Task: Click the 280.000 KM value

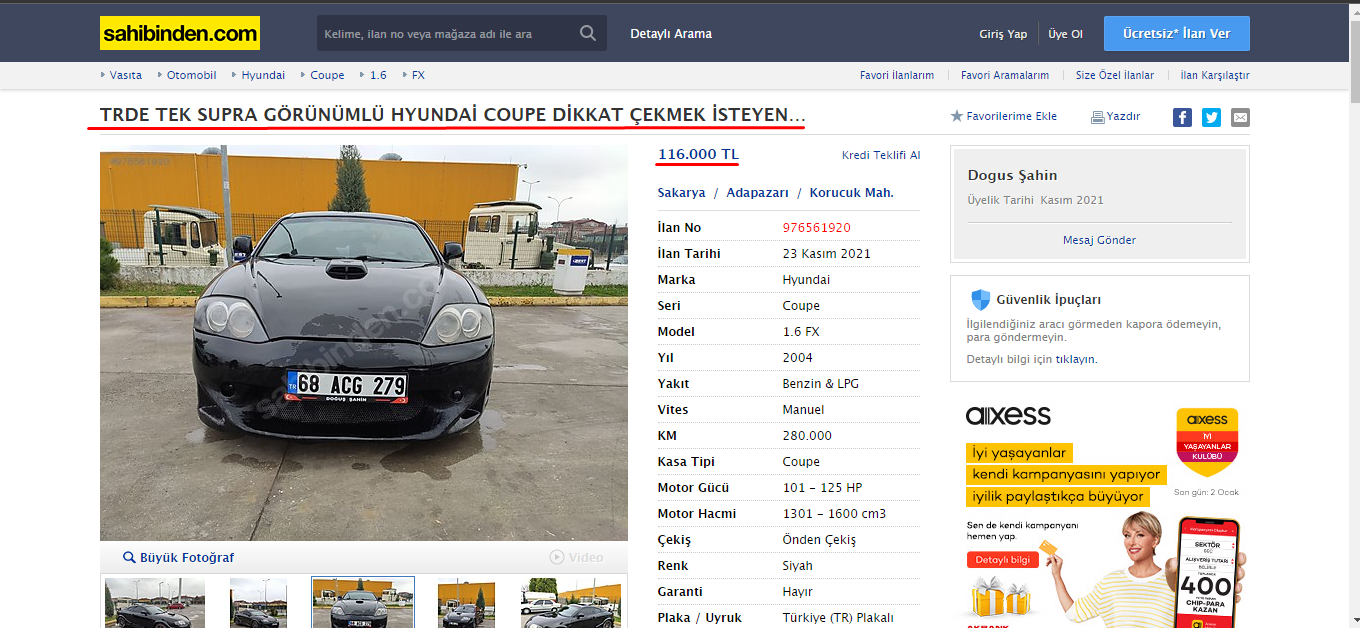Action: click(x=807, y=436)
